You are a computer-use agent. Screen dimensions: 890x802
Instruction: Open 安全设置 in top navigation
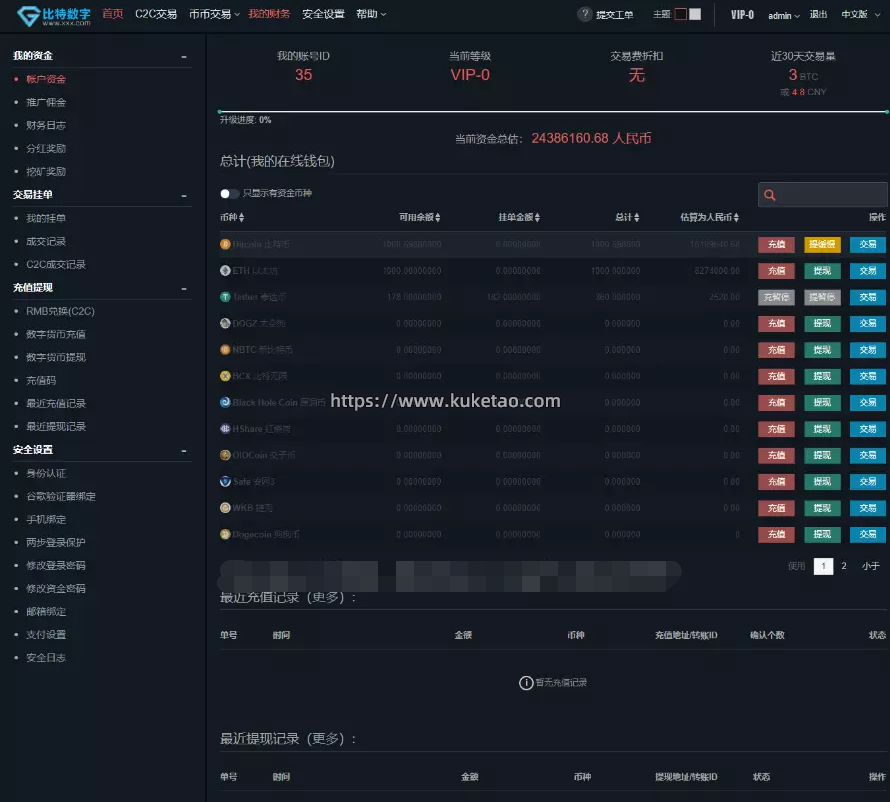pos(323,14)
